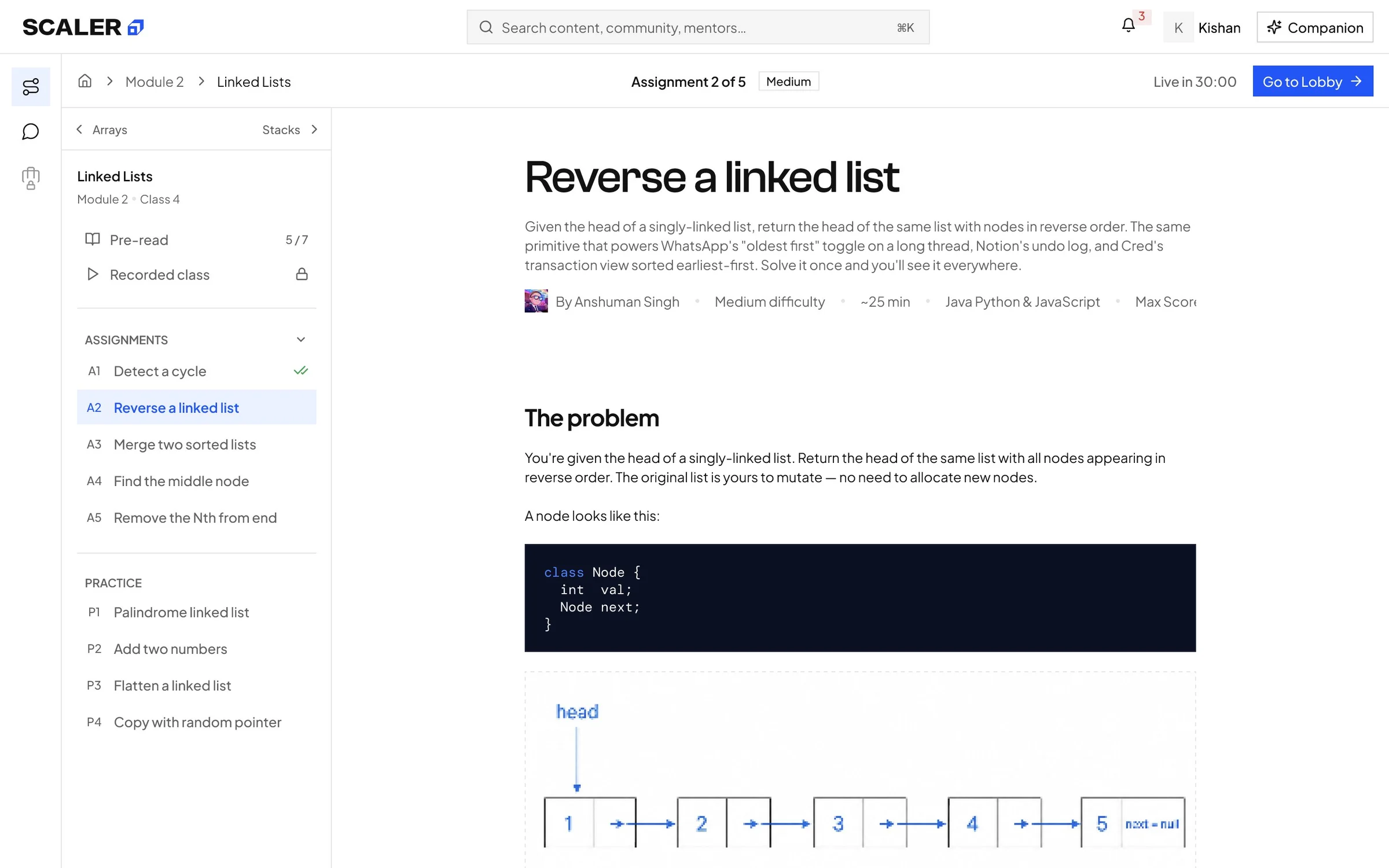Go to previous topic Arrays
This screenshot has width=1389, height=868.
[102, 130]
